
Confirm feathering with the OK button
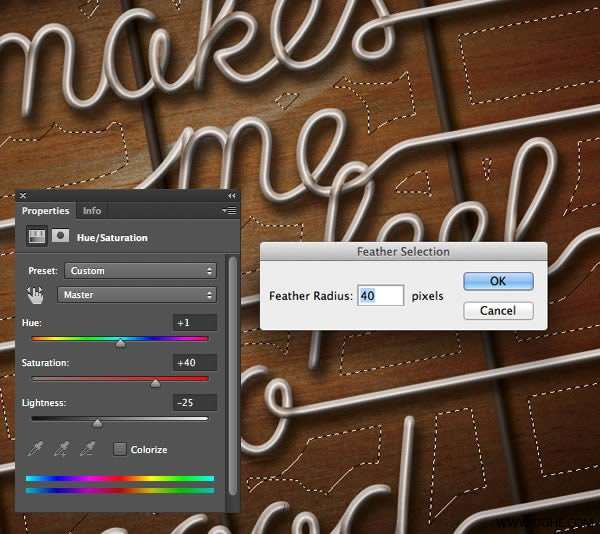coord(498,281)
